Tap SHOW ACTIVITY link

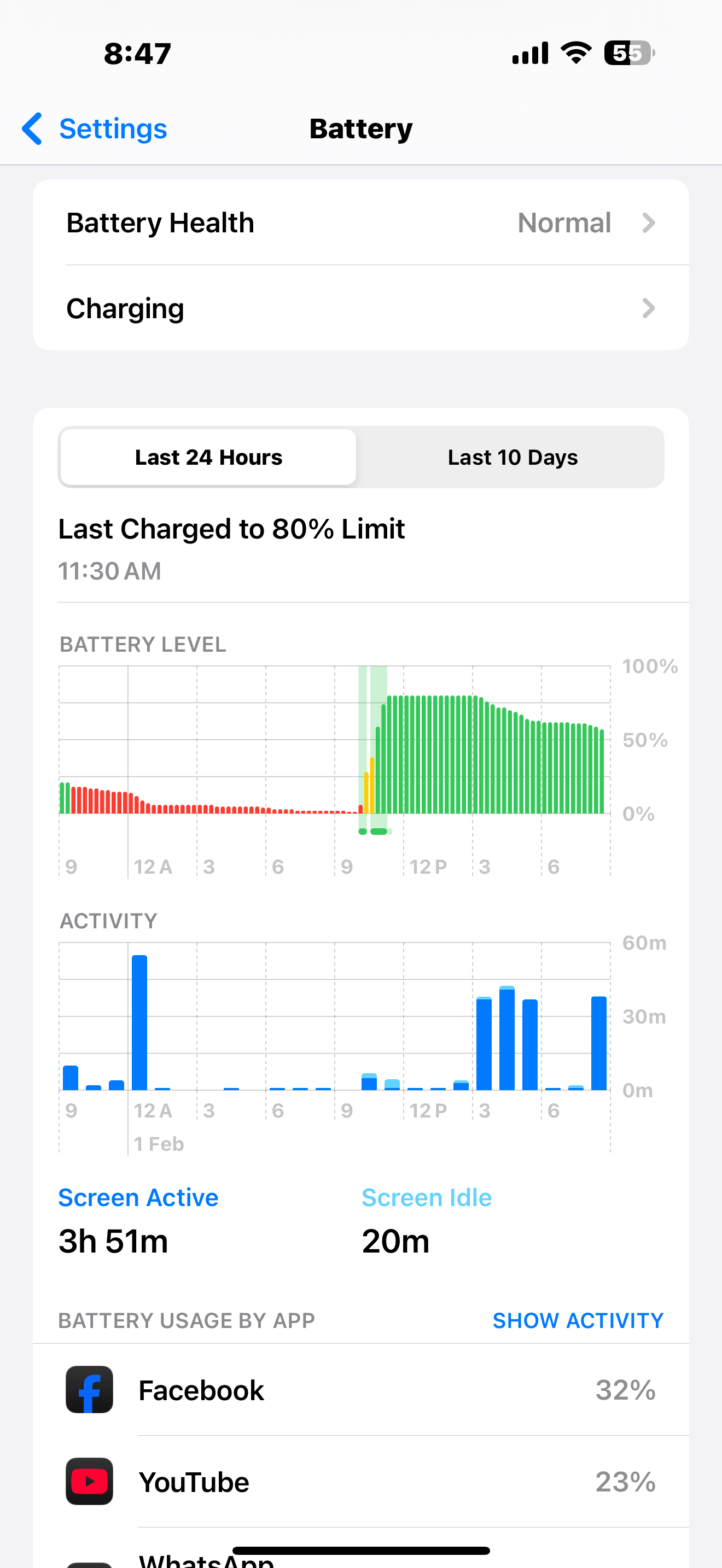(578, 1320)
